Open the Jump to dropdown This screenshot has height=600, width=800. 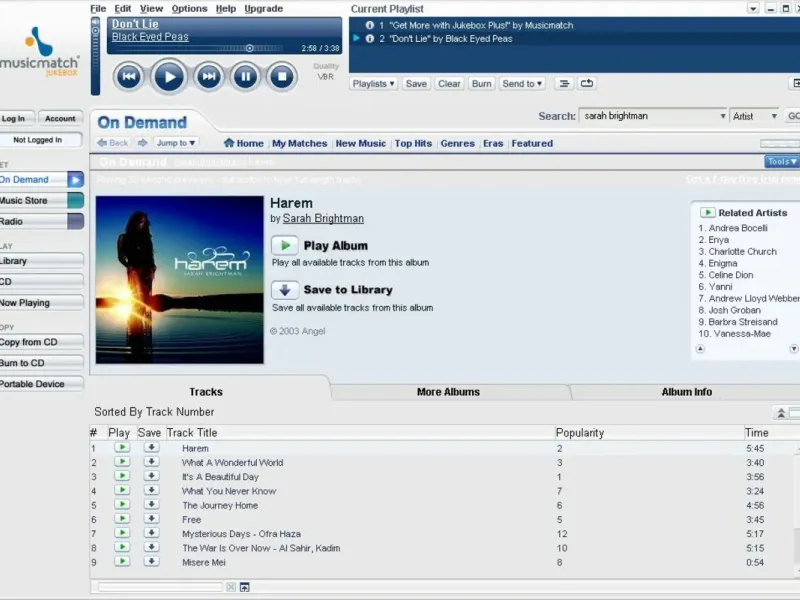176,143
